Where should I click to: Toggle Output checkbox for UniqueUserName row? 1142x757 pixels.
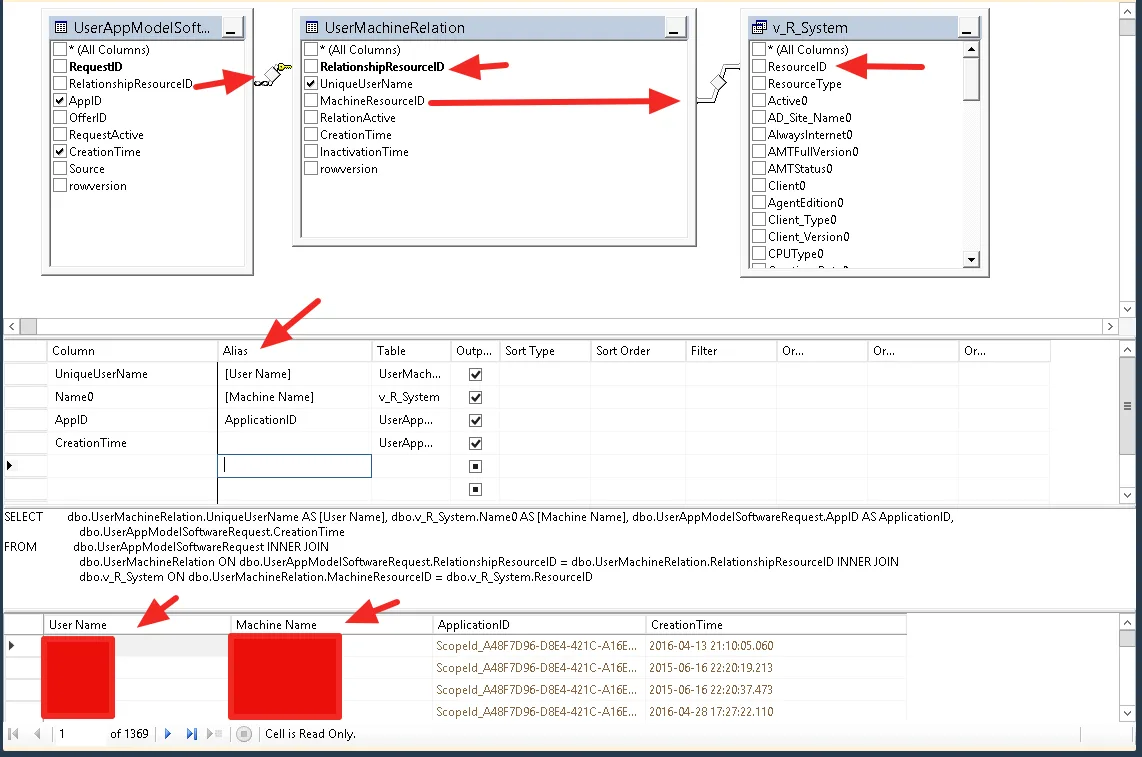476,374
